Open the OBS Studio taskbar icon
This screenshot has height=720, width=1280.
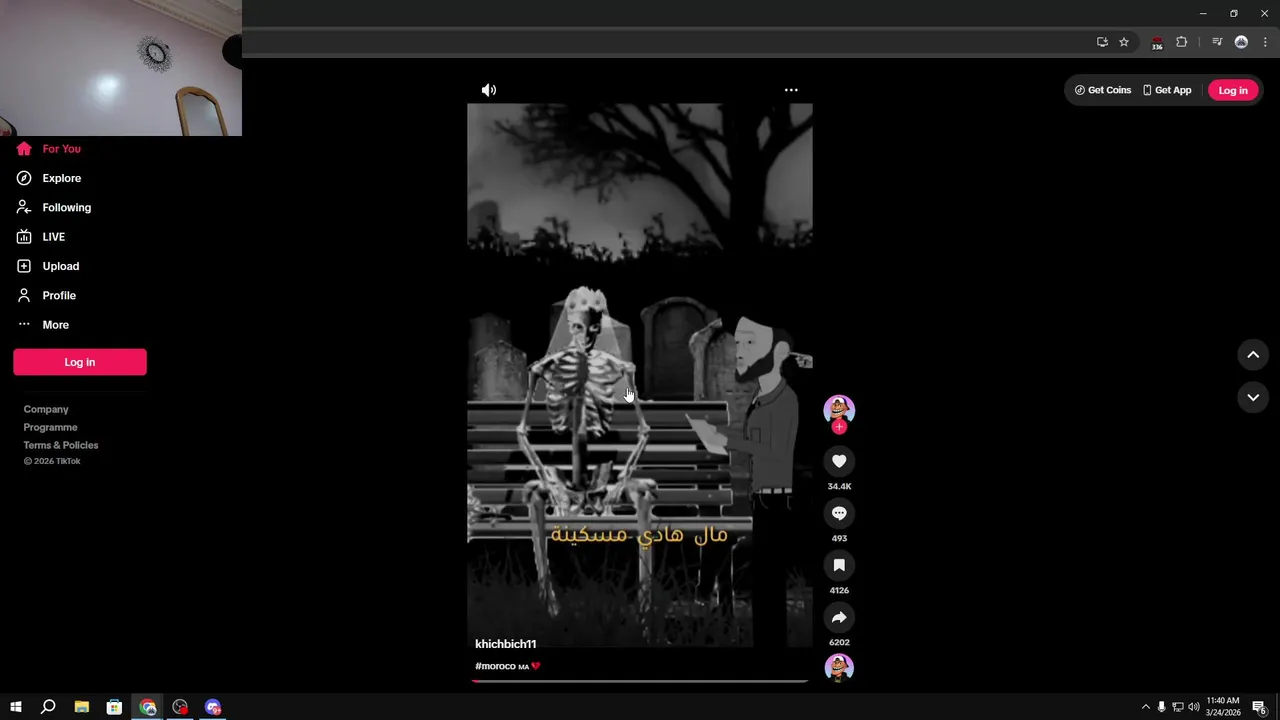[x=180, y=707]
